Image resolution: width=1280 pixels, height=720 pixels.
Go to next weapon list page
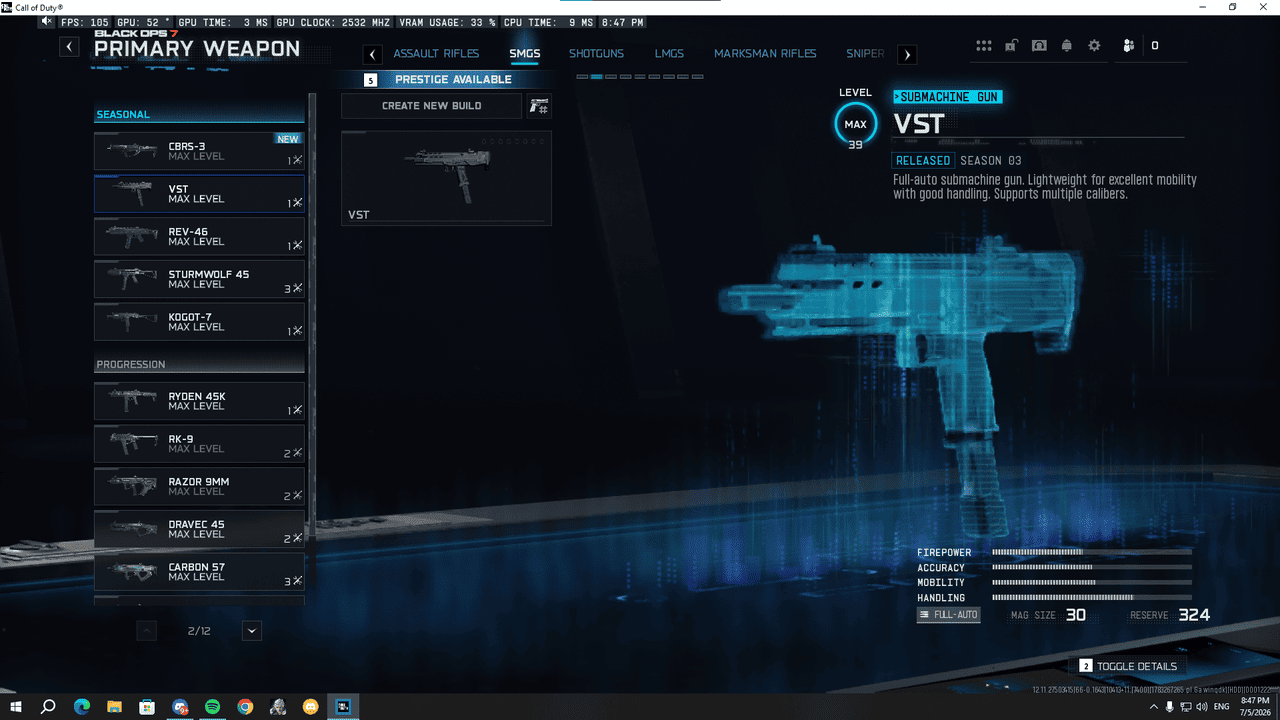[252, 630]
